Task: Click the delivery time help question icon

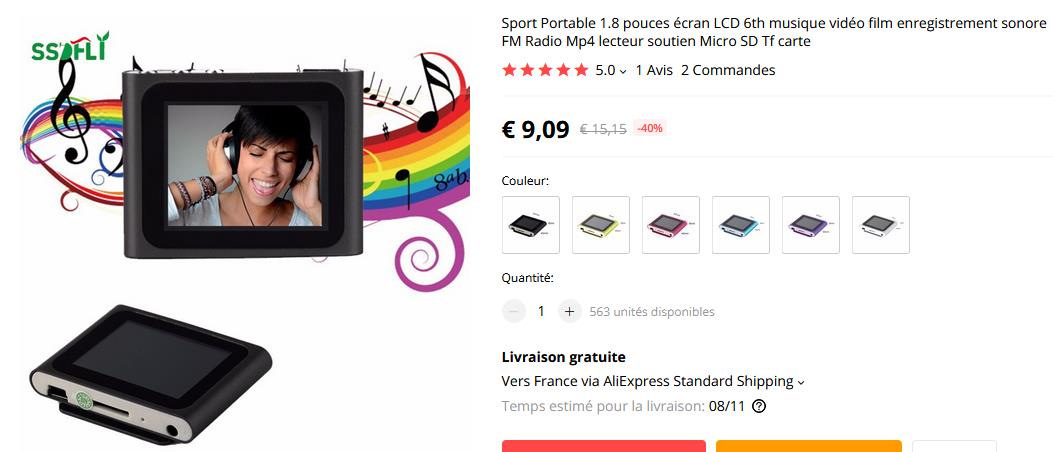Action: pyautogui.click(x=759, y=406)
